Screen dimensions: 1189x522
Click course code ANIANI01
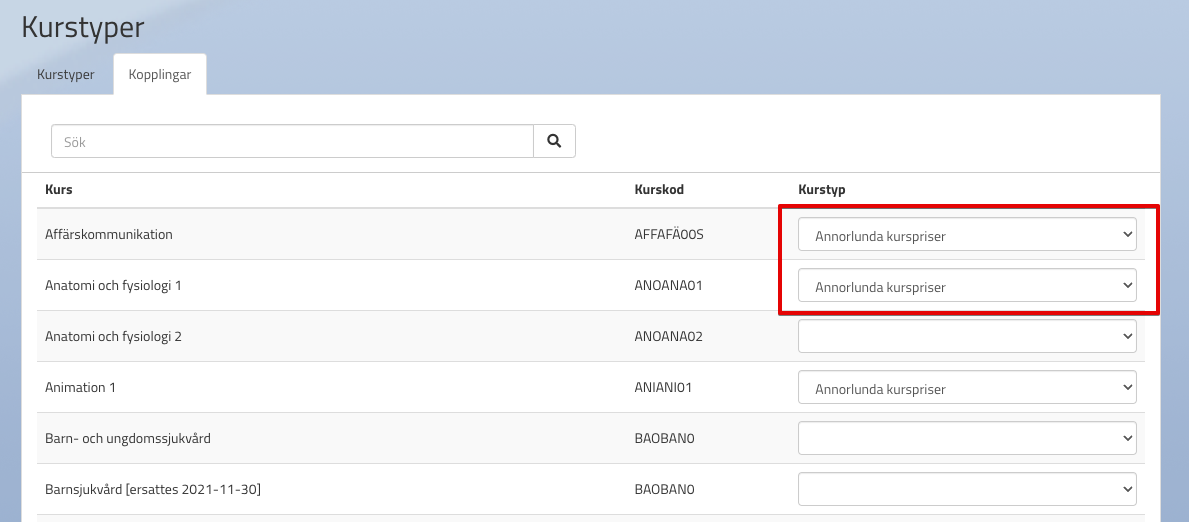664,388
